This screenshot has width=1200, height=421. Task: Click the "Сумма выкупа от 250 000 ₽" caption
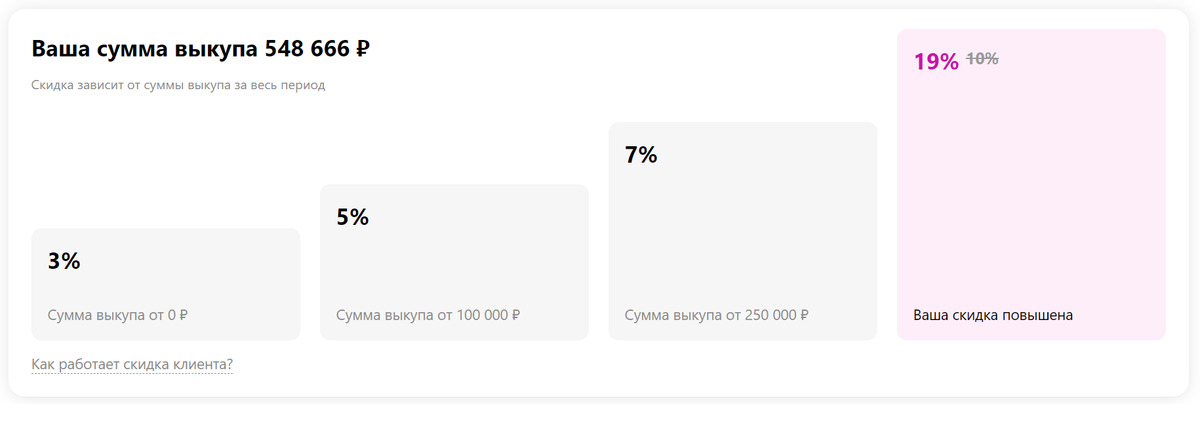716,315
